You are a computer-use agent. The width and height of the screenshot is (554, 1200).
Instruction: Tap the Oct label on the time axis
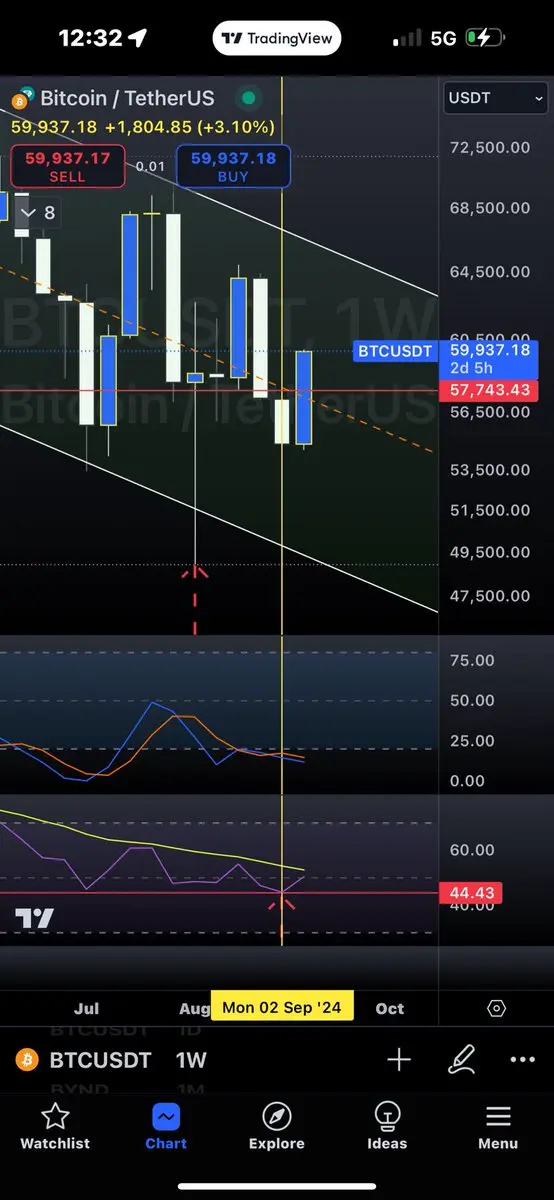tap(390, 1008)
